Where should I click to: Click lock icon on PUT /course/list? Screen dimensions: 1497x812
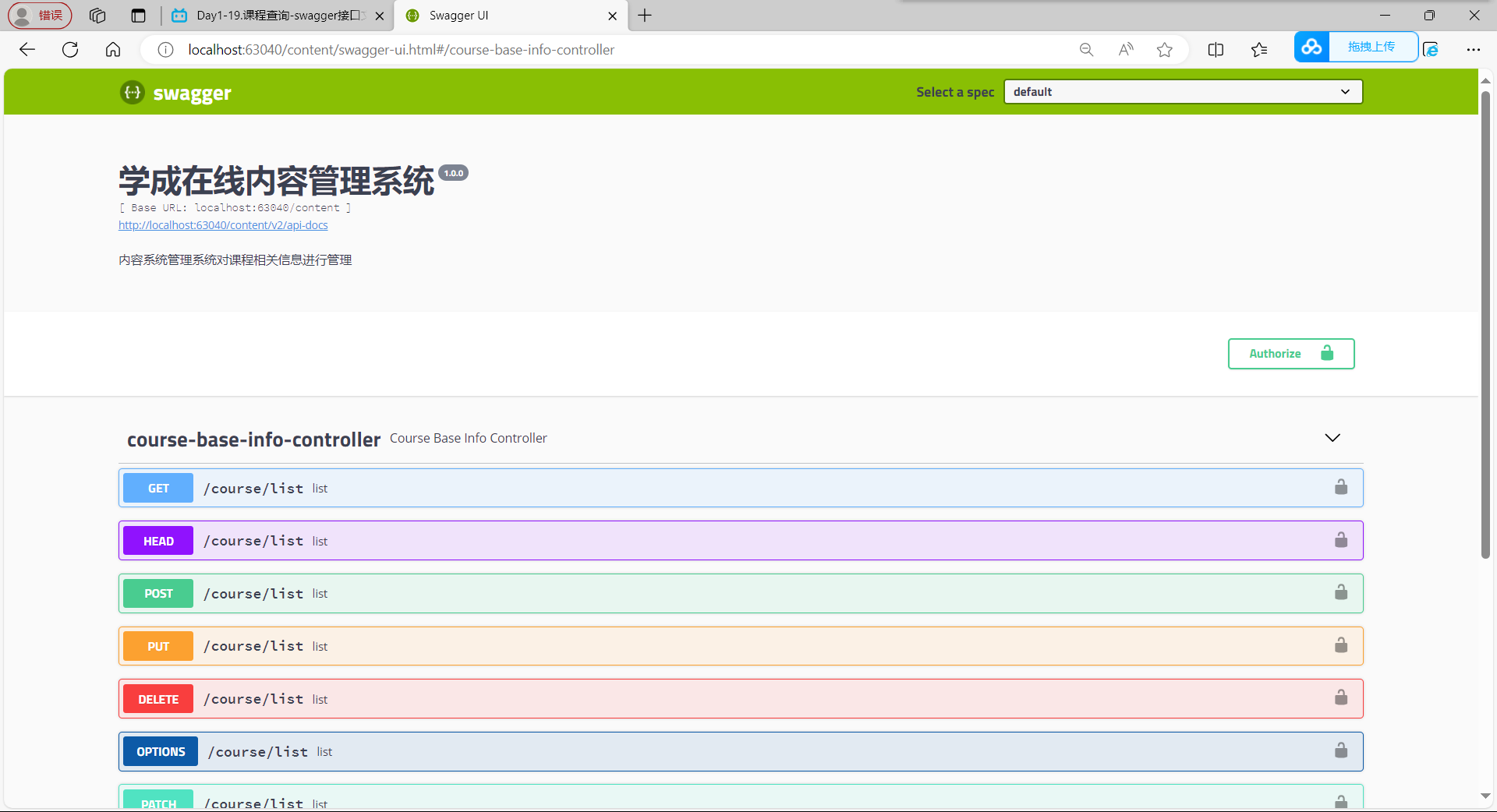click(x=1341, y=645)
